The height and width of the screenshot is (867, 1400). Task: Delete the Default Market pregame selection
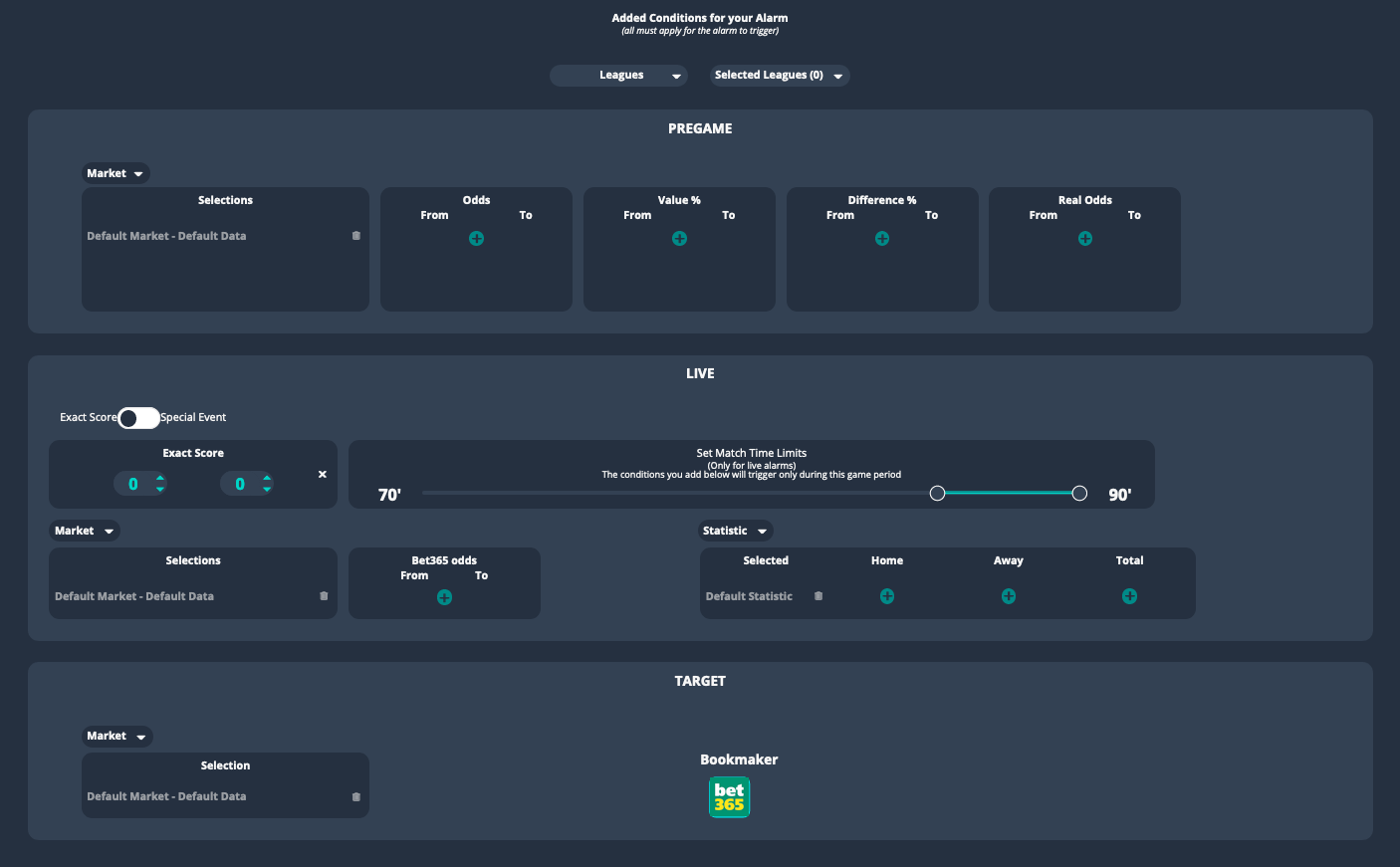(x=355, y=235)
